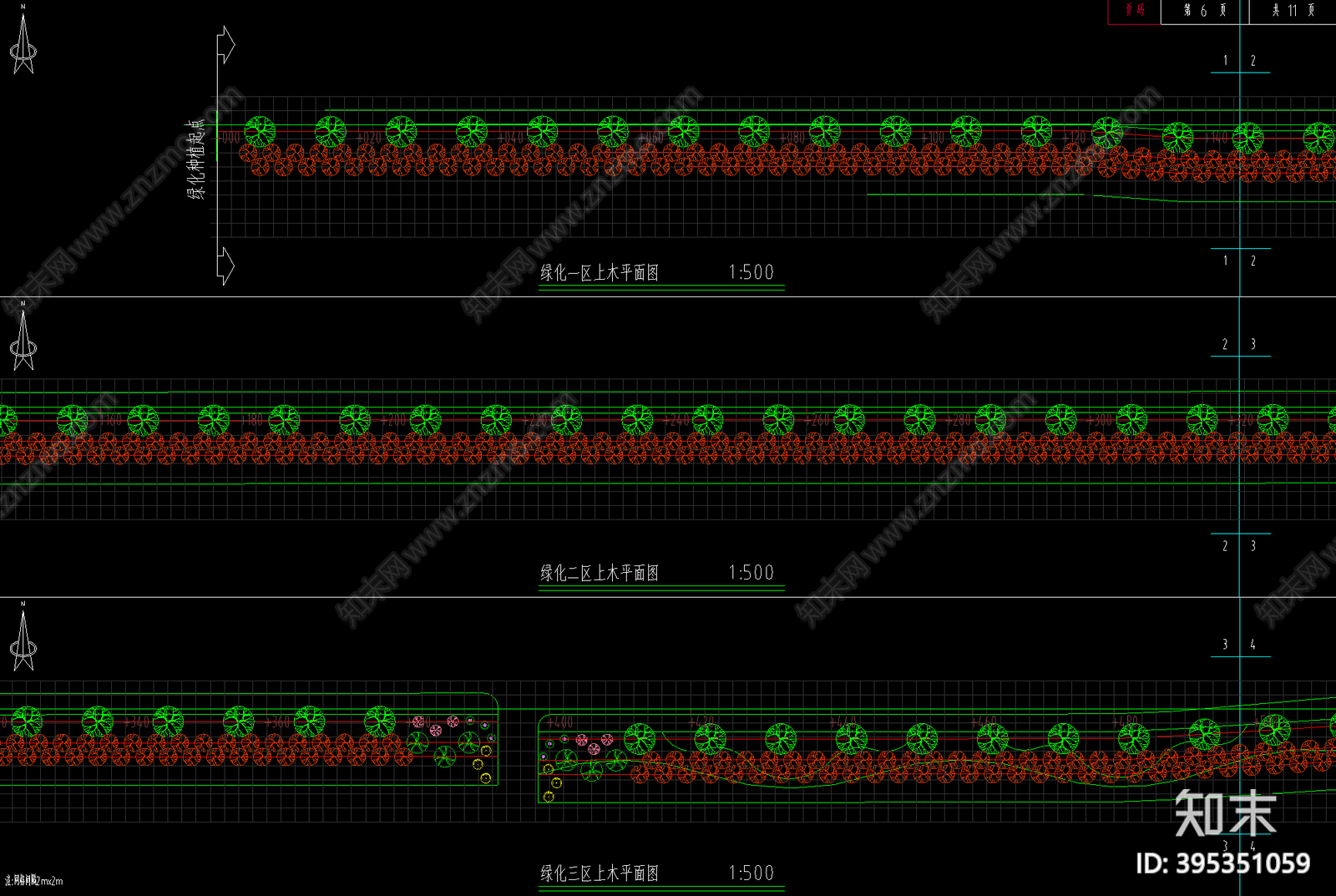Image resolution: width=1336 pixels, height=896 pixels.
Task: Select station label +100
Action: [x=934, y=137]
